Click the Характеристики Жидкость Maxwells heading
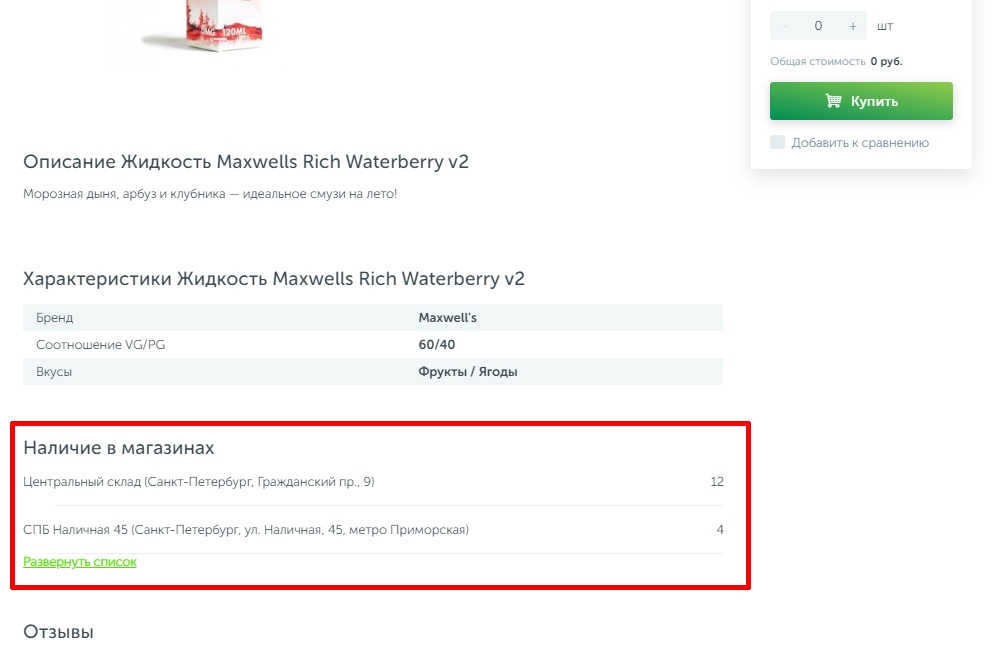993x663 pixels. [274, 279]
